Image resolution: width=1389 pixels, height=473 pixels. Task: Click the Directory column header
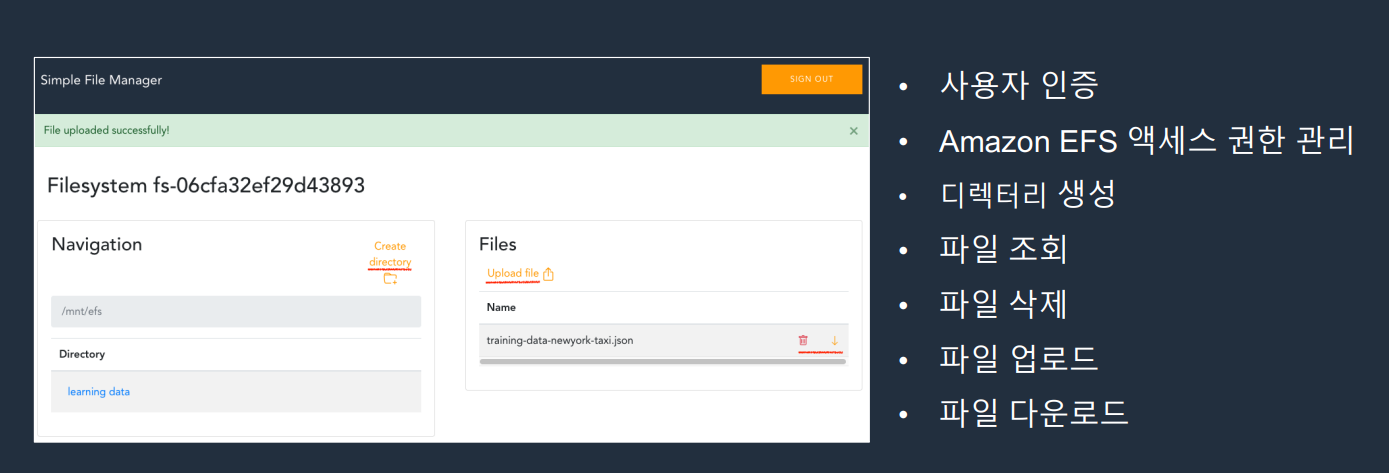82,354
